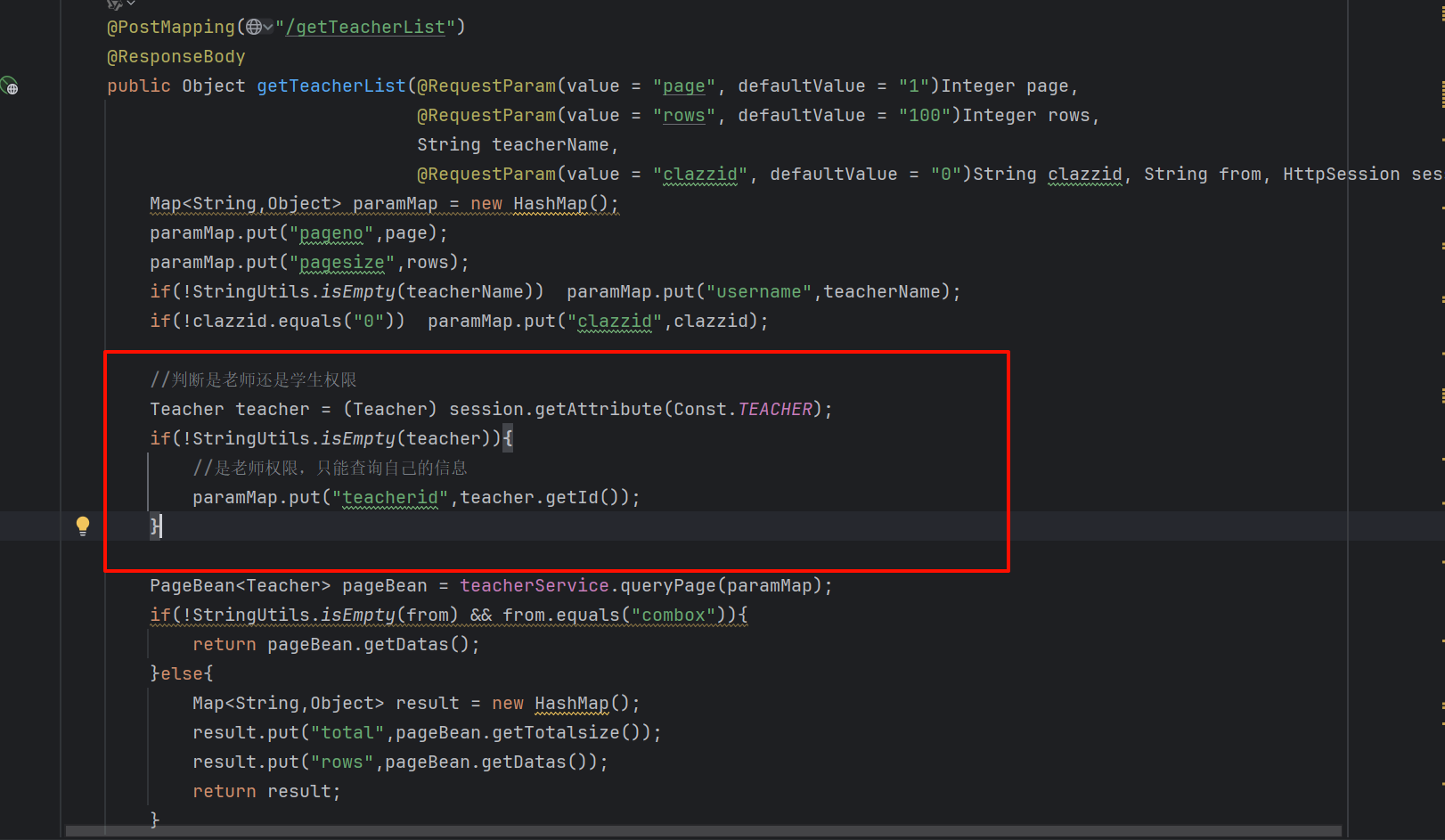Click the StringUtils.isEmpty(teacherName) call
1445x840 pixels.
click(x=356, y=292)
